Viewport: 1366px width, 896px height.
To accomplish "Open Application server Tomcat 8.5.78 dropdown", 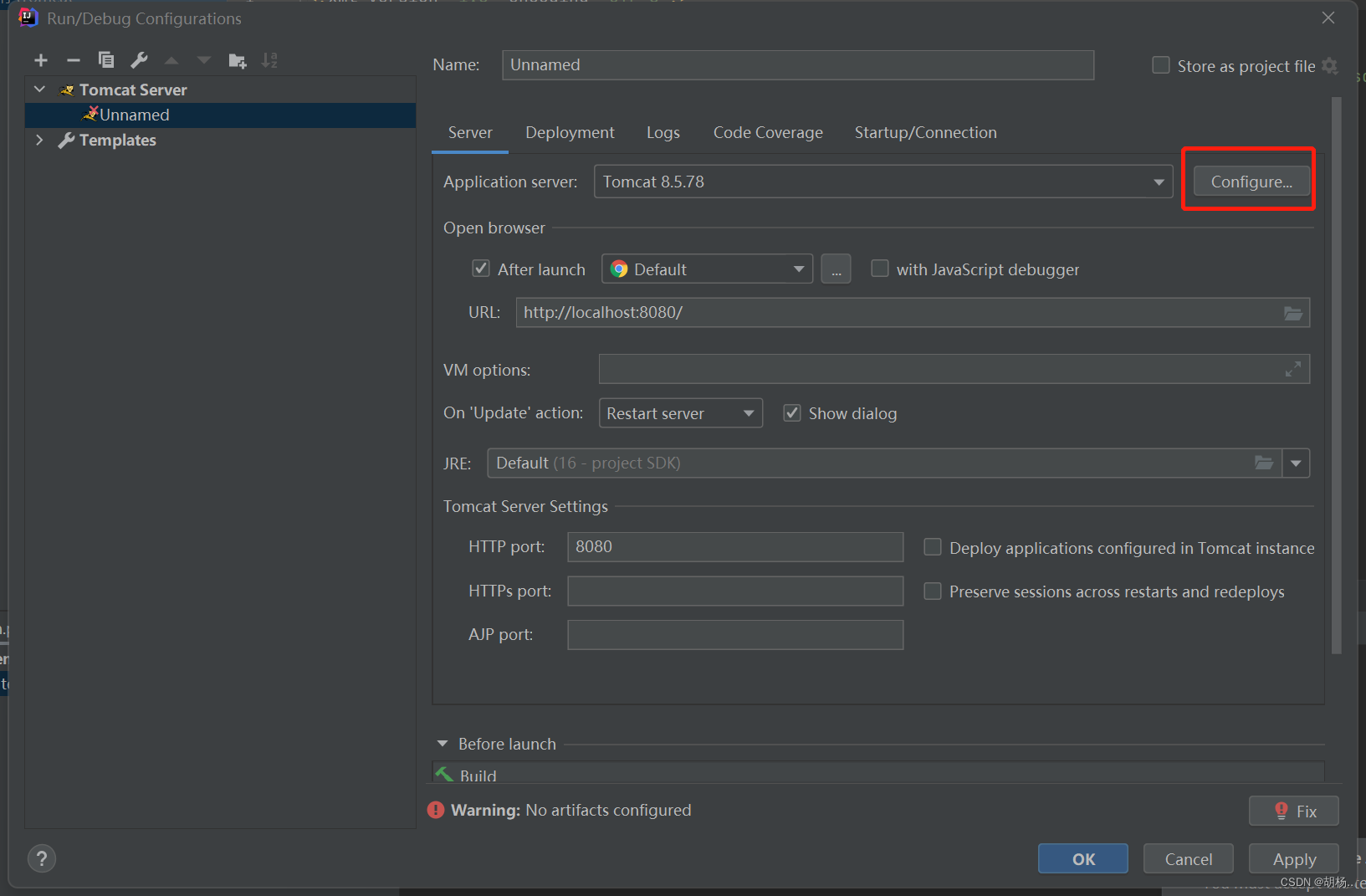I will [x=883, y=182].
